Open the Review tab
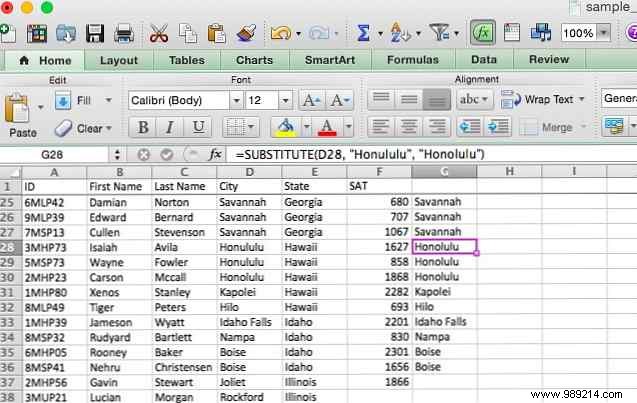The height and width of the screenshot is (403, 637). (549, 60)
